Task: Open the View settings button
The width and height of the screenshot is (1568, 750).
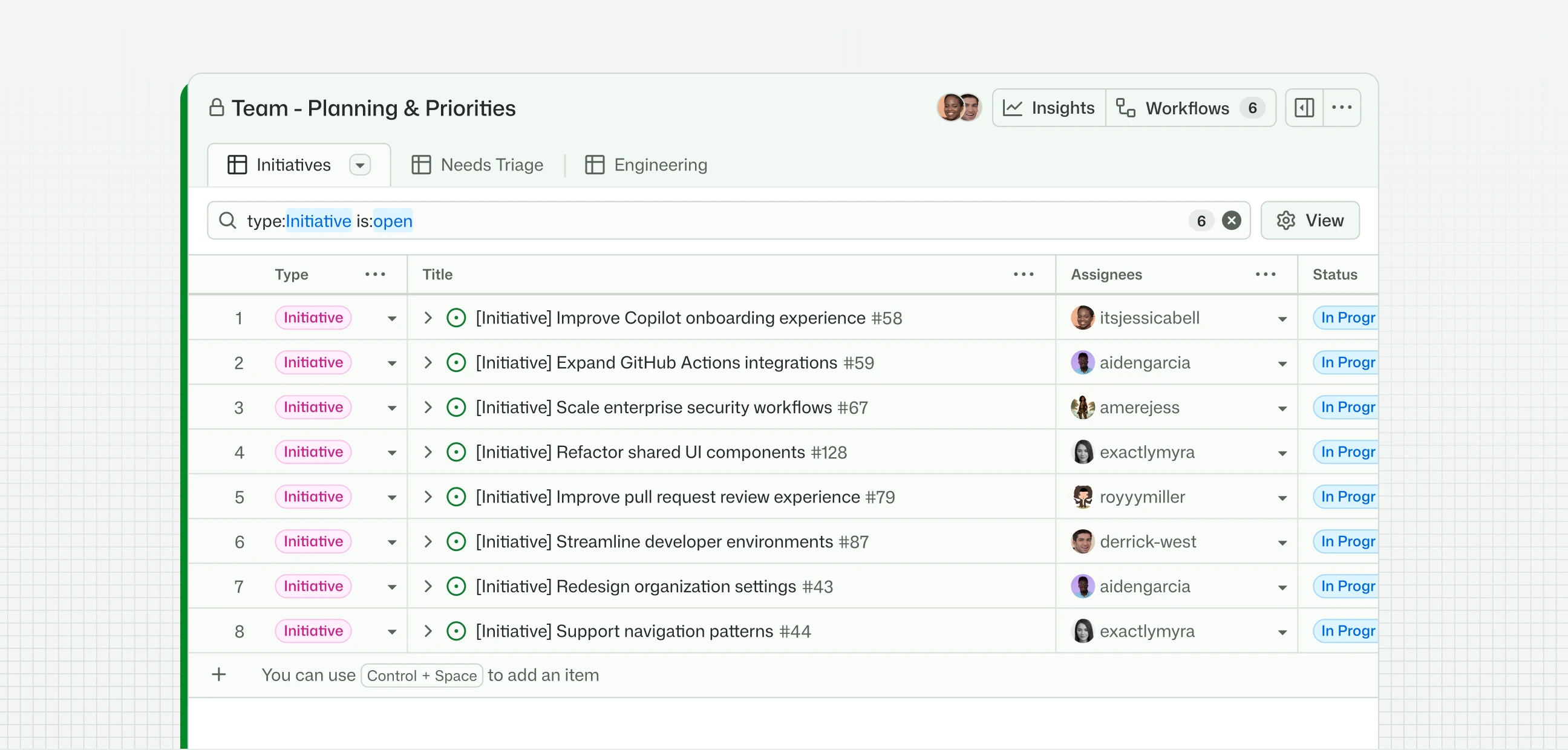Action: point(1310,220)
